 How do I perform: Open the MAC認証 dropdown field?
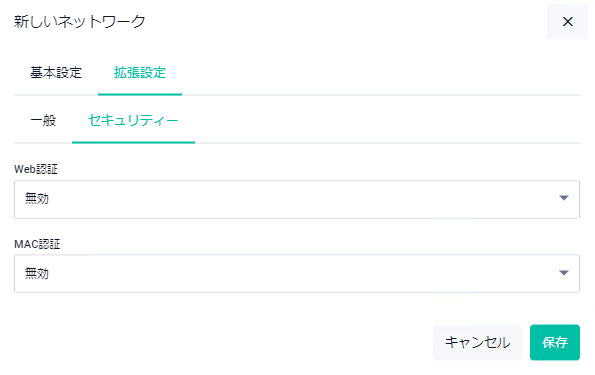coord(297,273)
